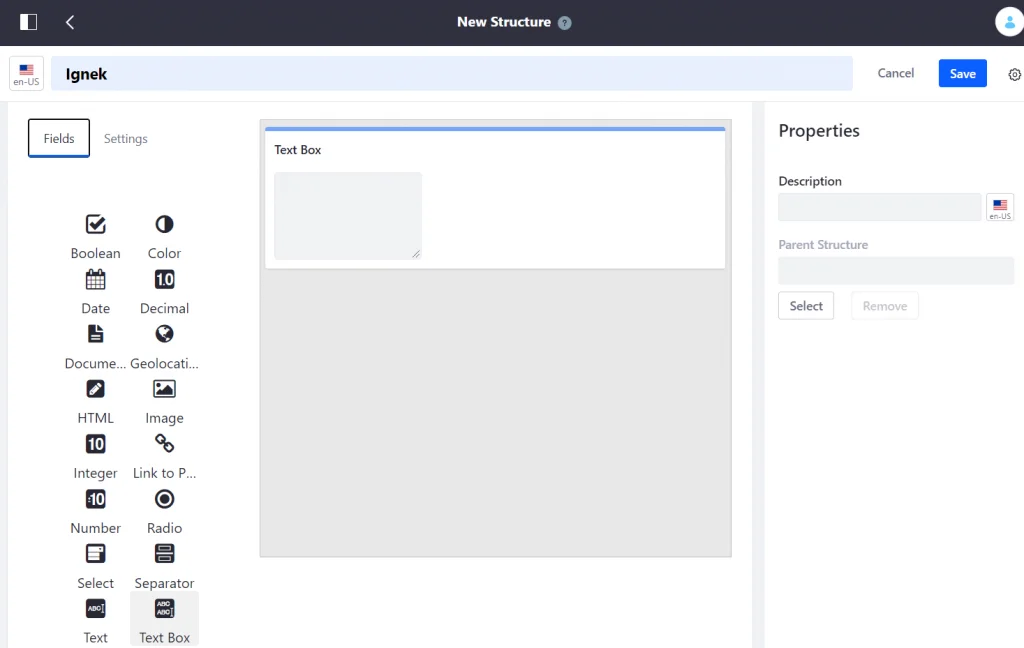Save the new structure
This screenshot has height=648, width=1024.
point(961,73)
